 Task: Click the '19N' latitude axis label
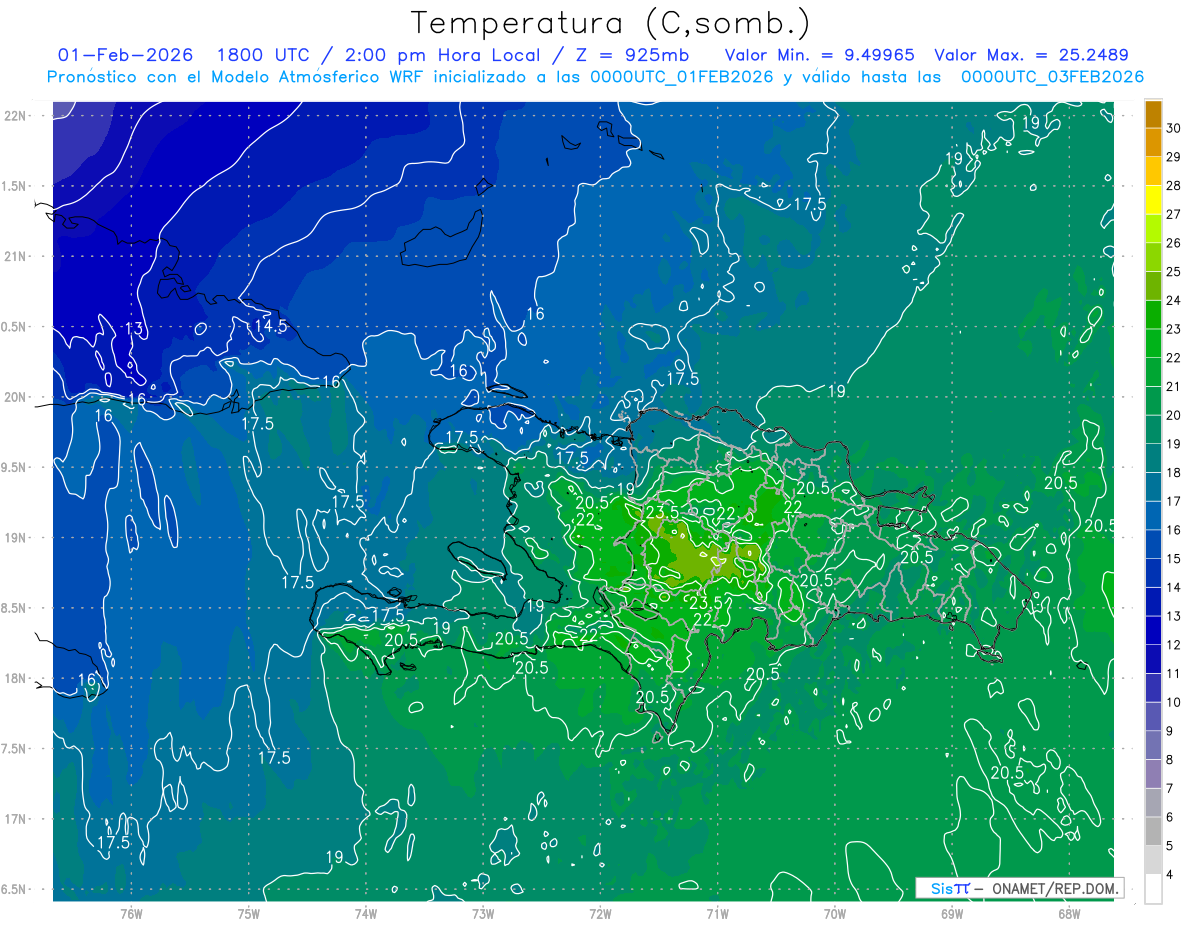coord(15,538)
